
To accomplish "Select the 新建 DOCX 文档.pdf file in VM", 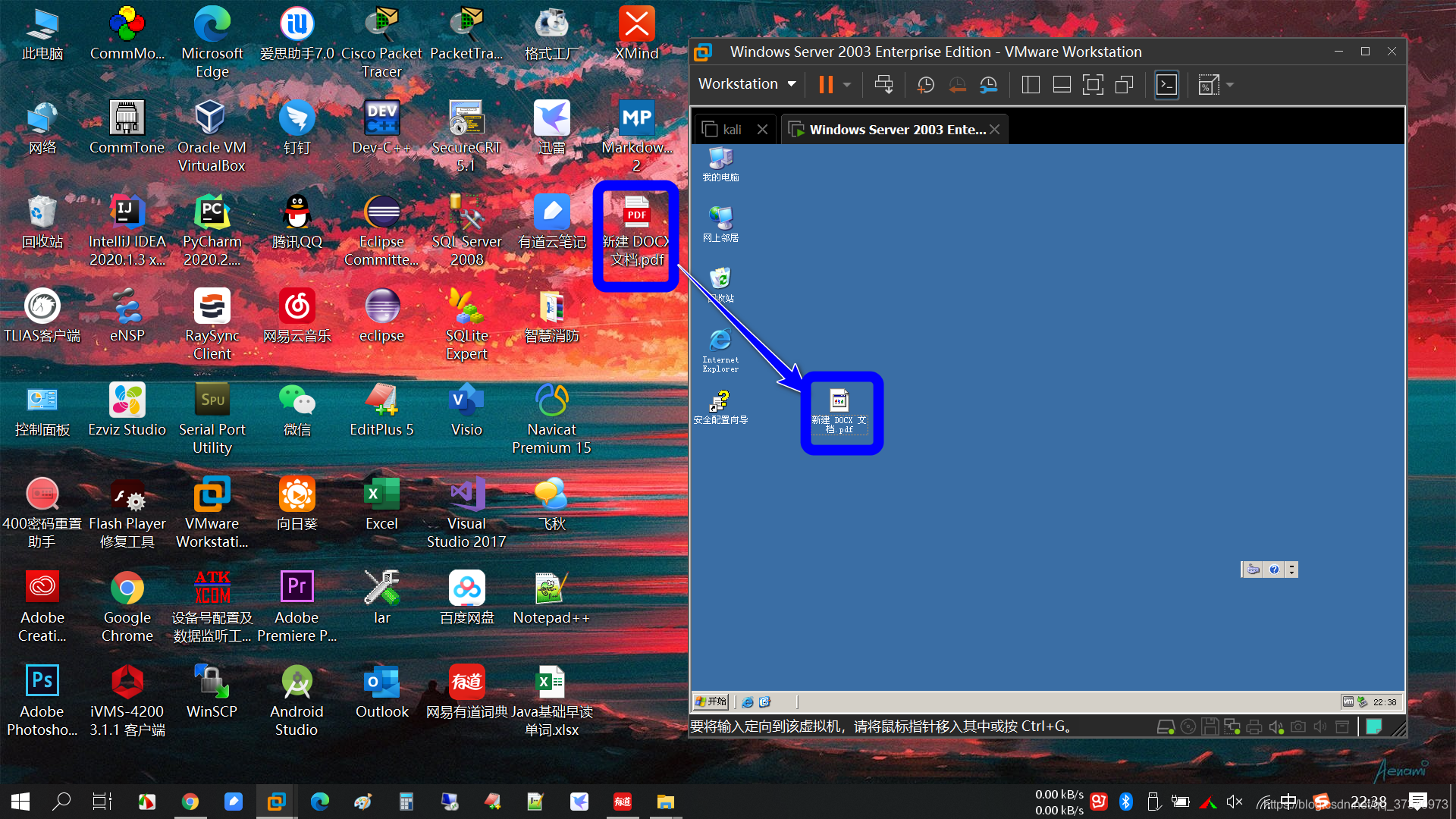I will (x=839, y=411).
